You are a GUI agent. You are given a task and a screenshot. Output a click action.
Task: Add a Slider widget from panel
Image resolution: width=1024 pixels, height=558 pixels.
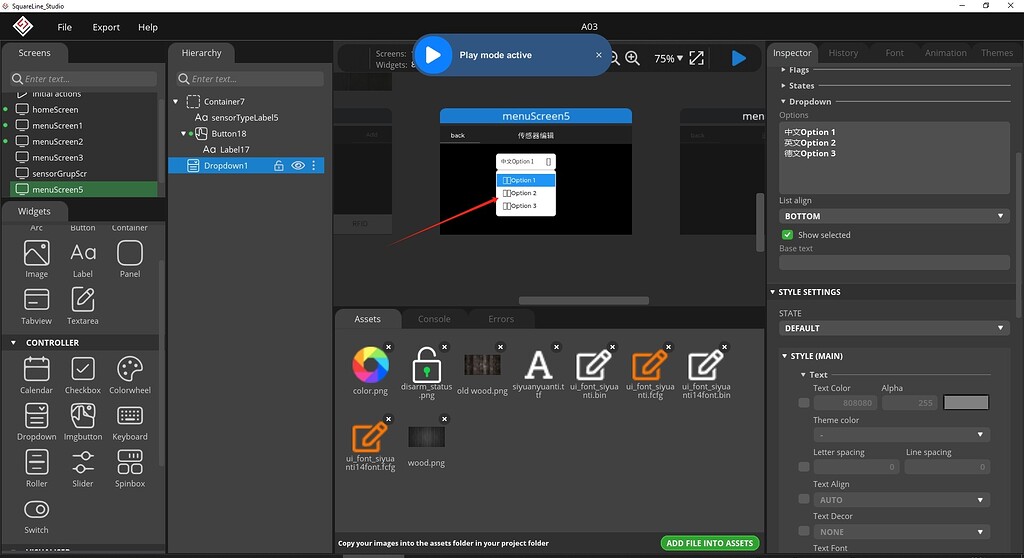(83, 462)
